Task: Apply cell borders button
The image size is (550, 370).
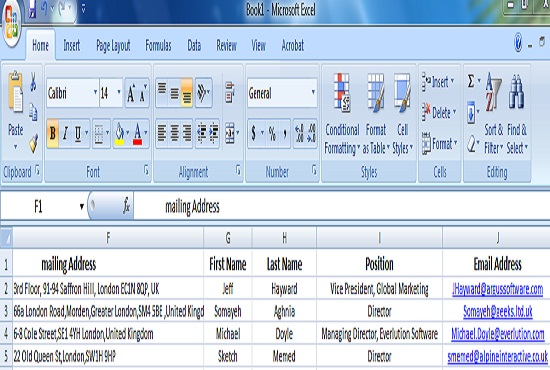Action: pyautogui.click(x=99, y=133)
